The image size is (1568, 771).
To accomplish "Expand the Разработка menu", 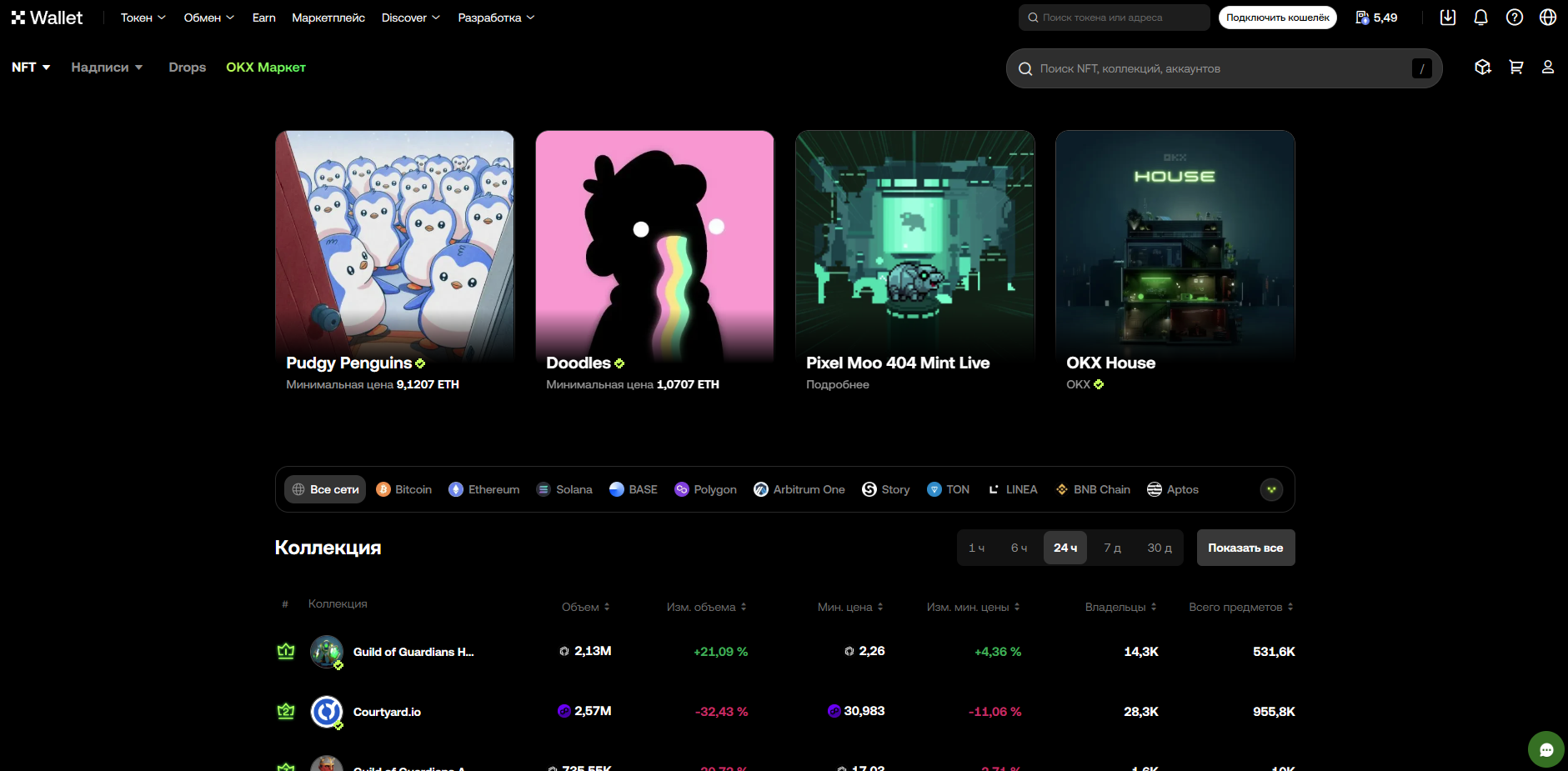I will pos(497,18).
